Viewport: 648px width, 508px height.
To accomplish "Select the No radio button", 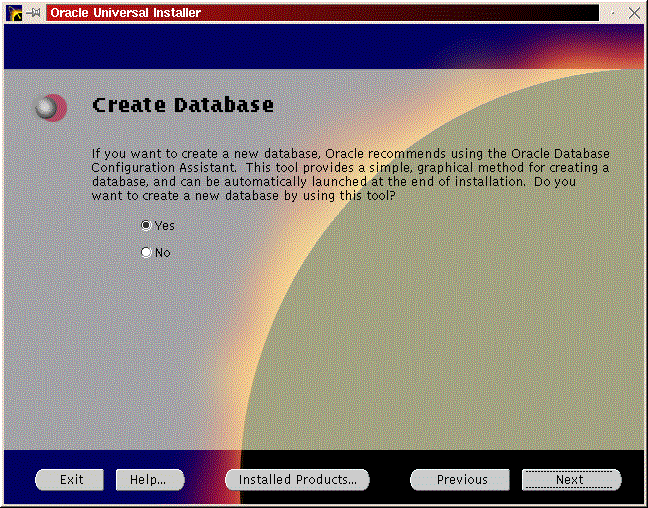I will point(146,253).
